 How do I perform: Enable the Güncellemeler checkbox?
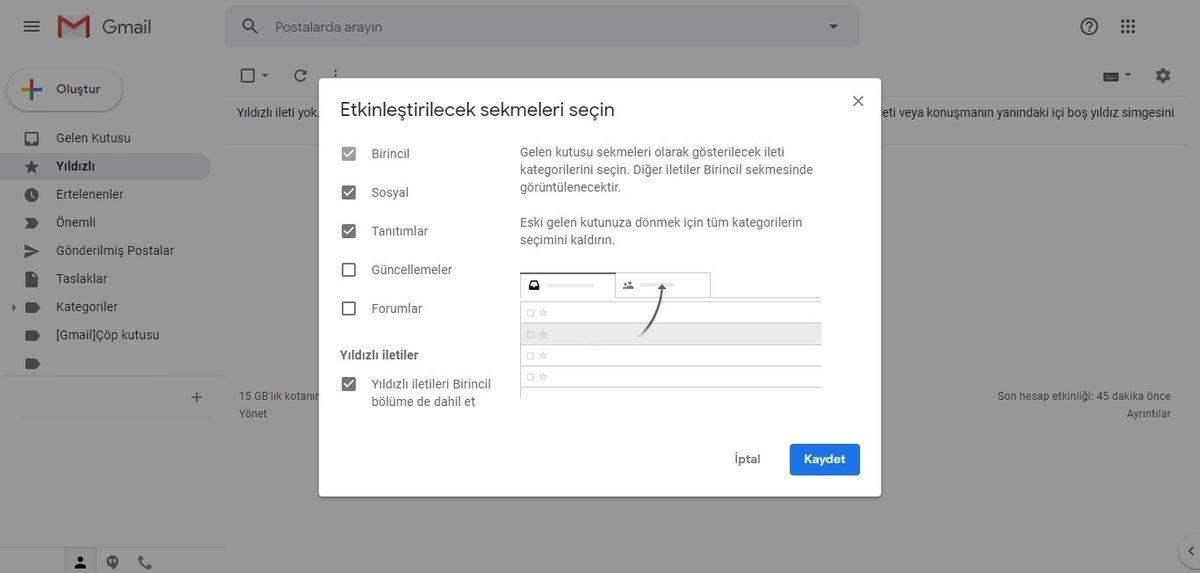pos(349,270)
